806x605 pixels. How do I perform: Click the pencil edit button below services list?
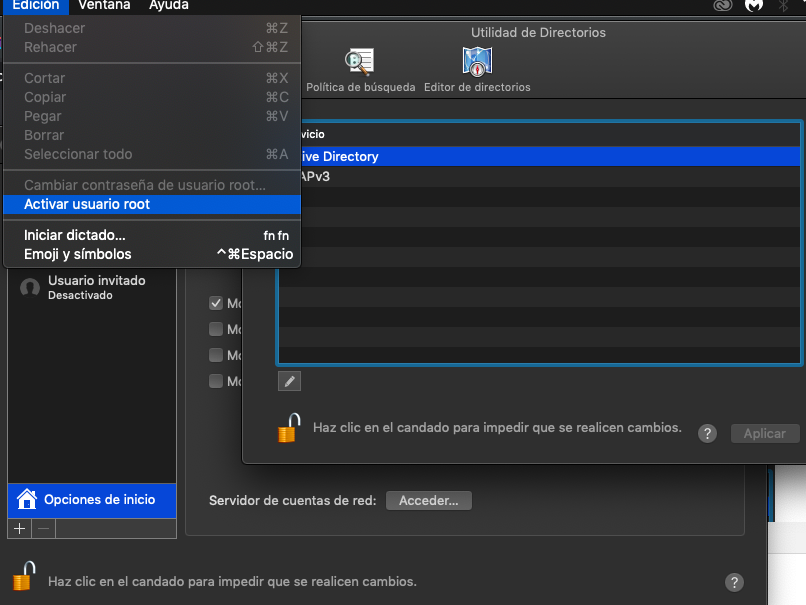(289, 381)
